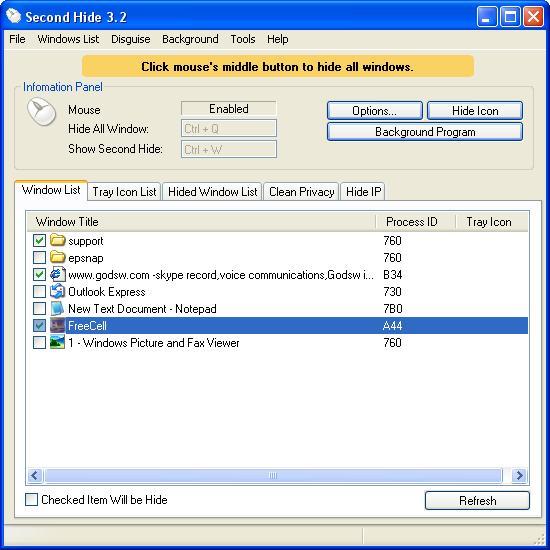The height and width of the screenshot is (550, 550).
Task: Check the Outlook Express checkbox
Action: 39,291
